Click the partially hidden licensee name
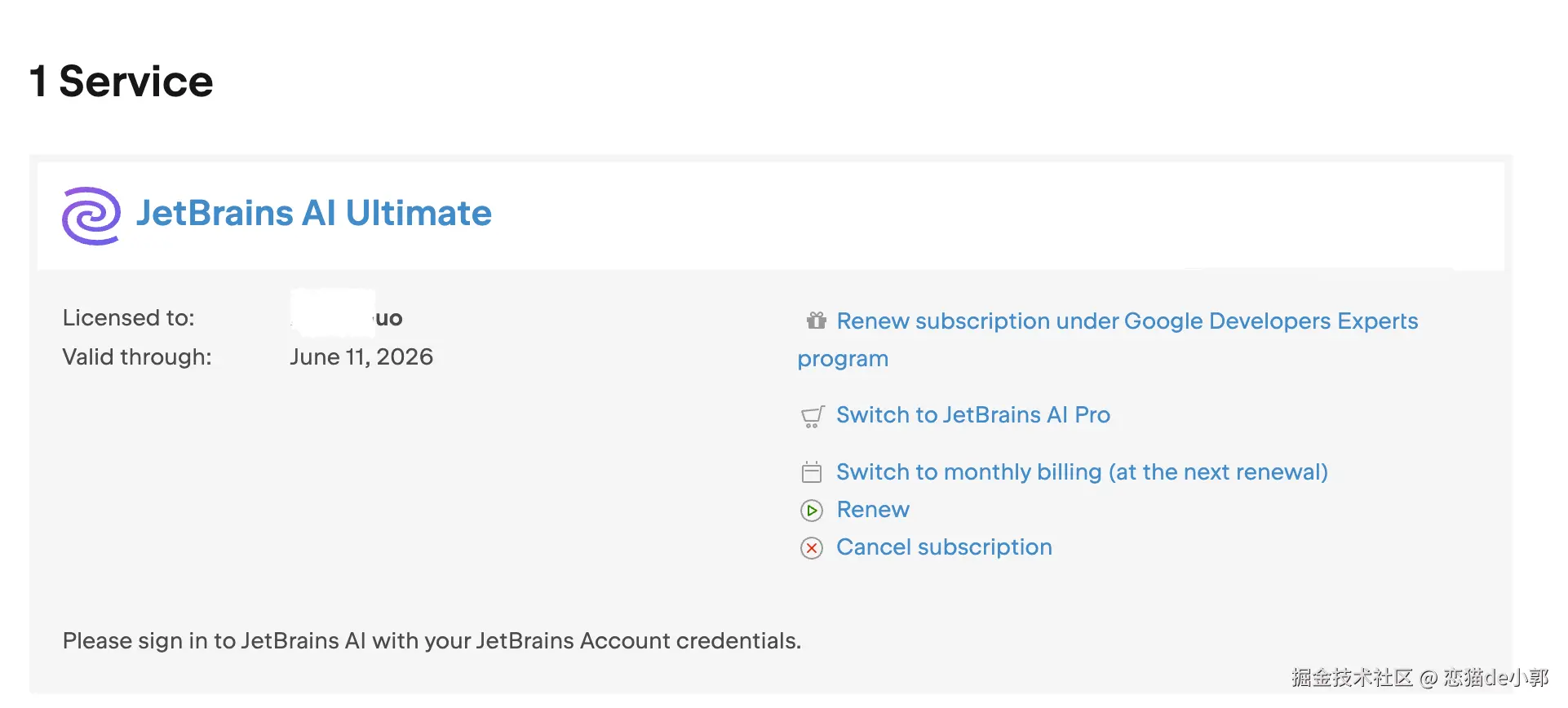The width and height of the screenshot is (1568, 708). (388, 318)
